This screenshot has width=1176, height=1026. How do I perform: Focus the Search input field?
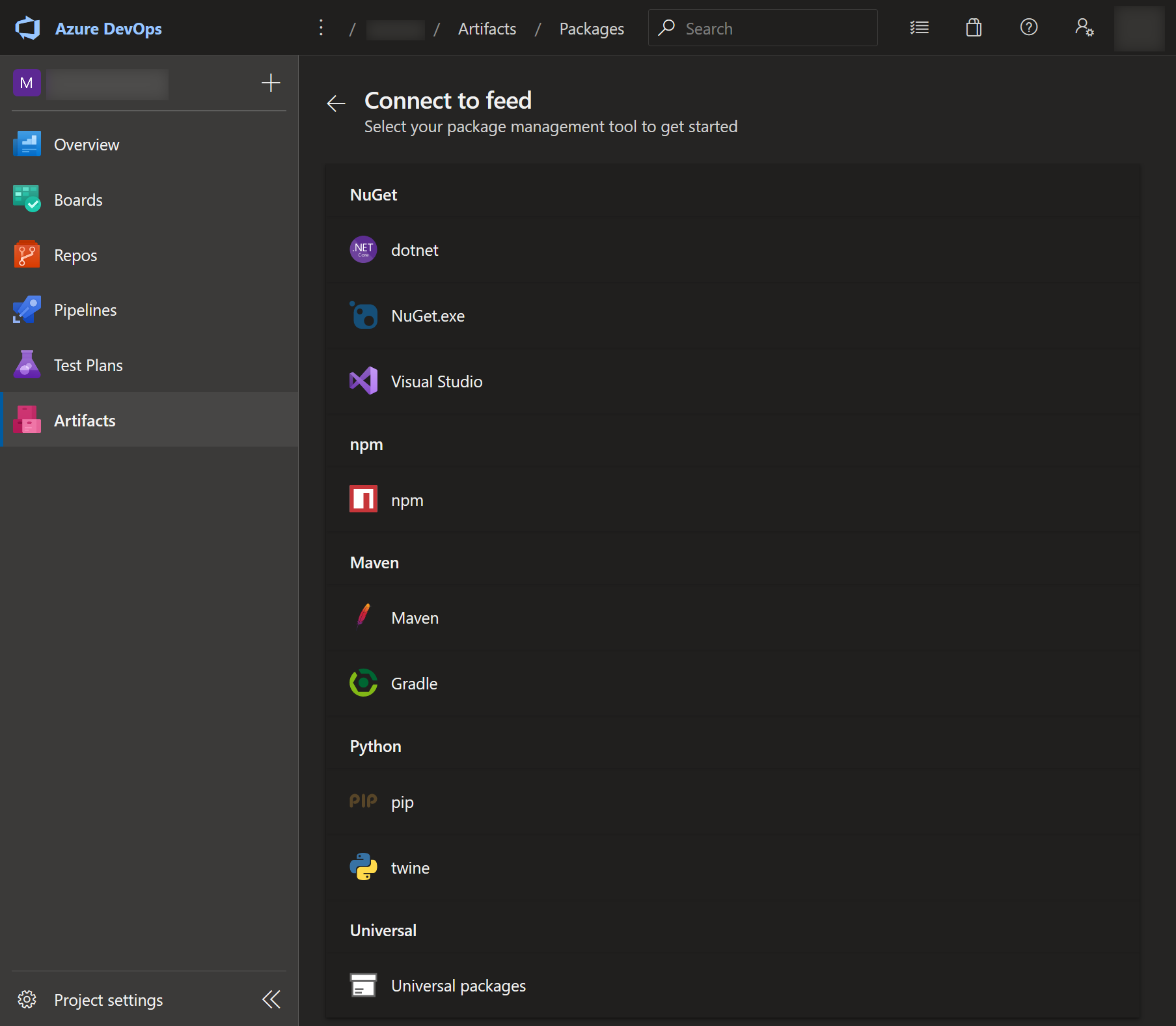(x=763, y=28)
